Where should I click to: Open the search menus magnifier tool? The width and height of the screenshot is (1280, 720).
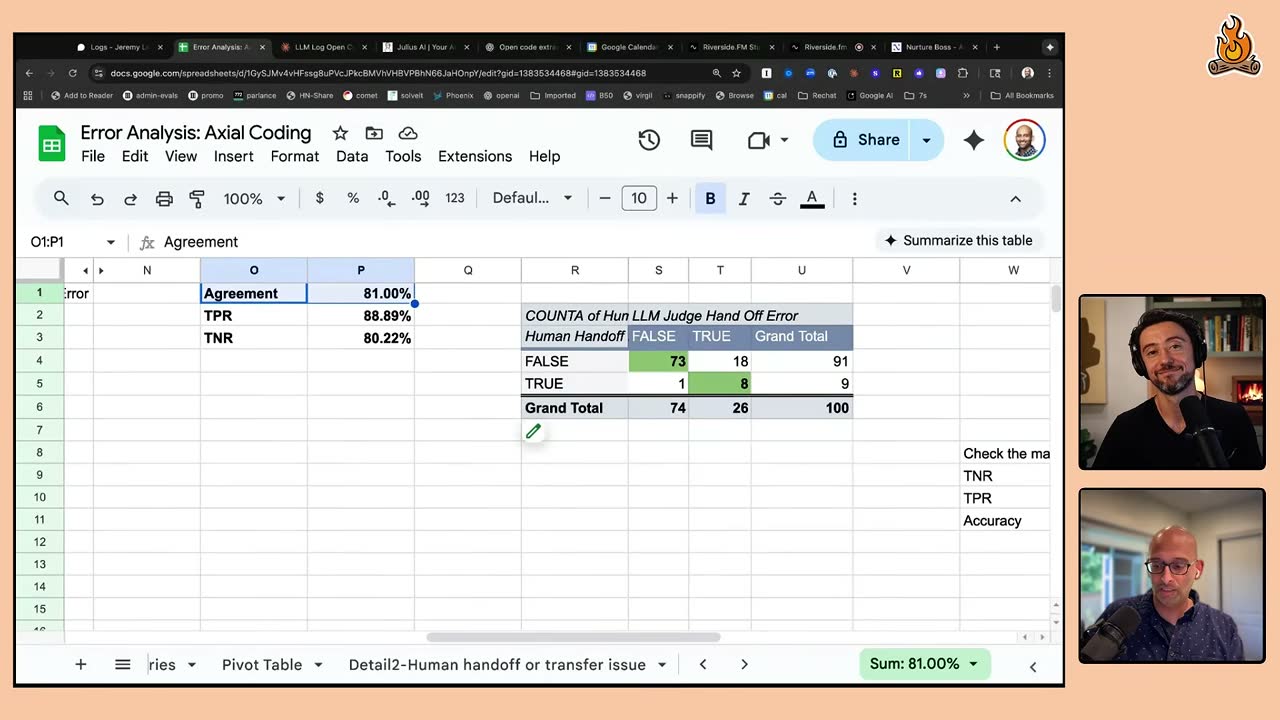pyautogui.click(x=61, y=198)
